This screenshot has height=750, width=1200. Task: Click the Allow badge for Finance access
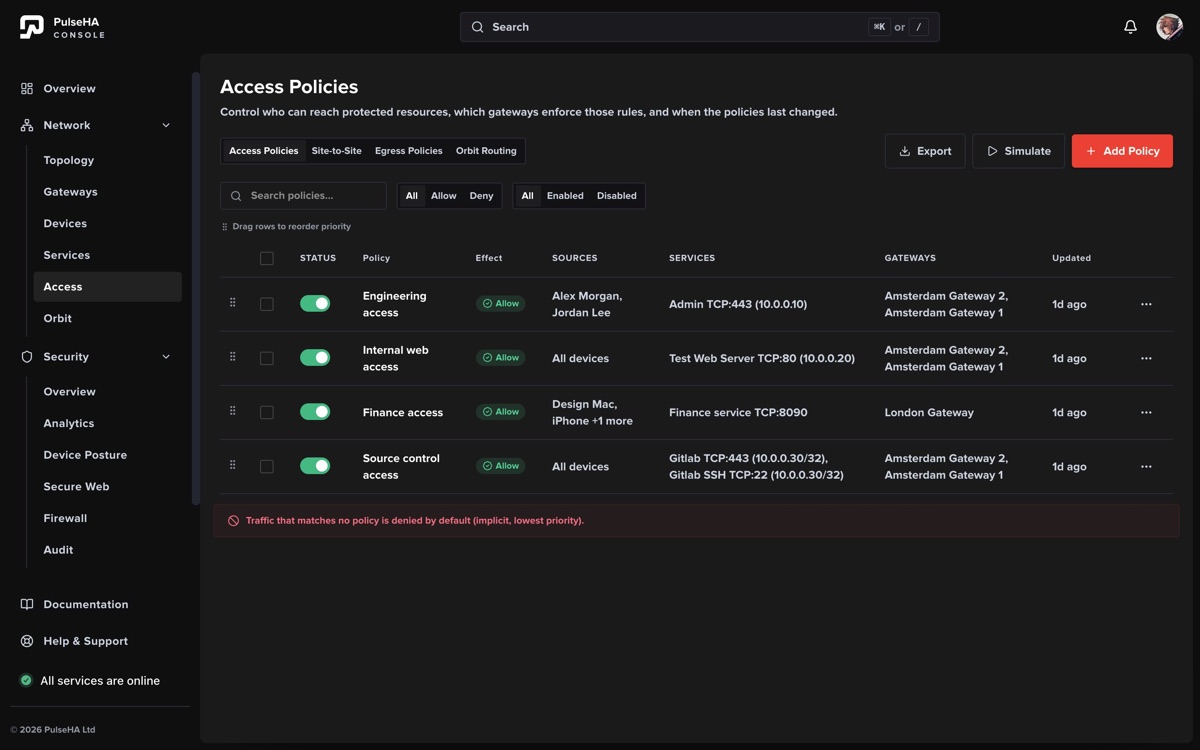500,412
